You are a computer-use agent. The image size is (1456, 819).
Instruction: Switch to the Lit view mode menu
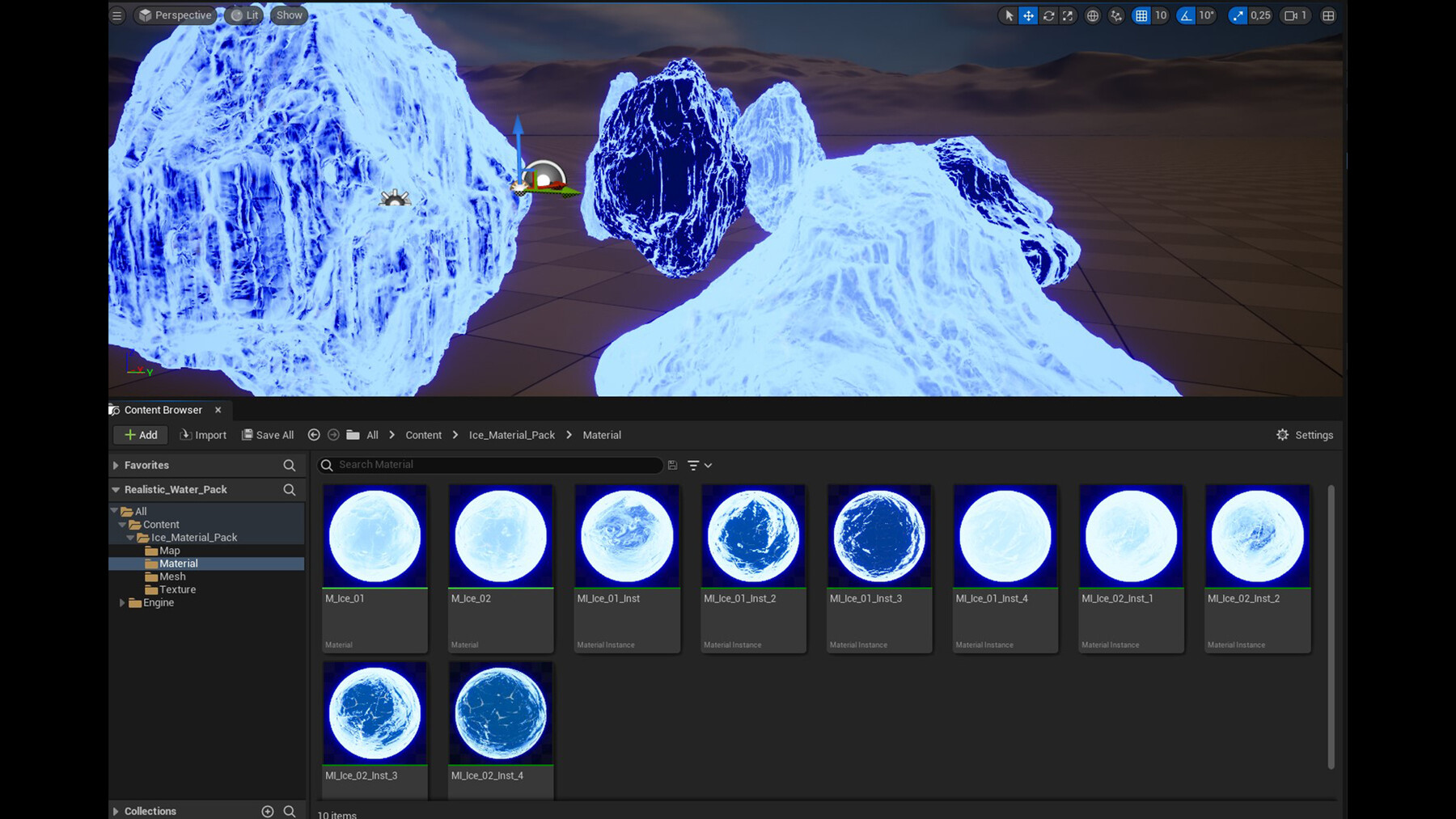(243, 15)
